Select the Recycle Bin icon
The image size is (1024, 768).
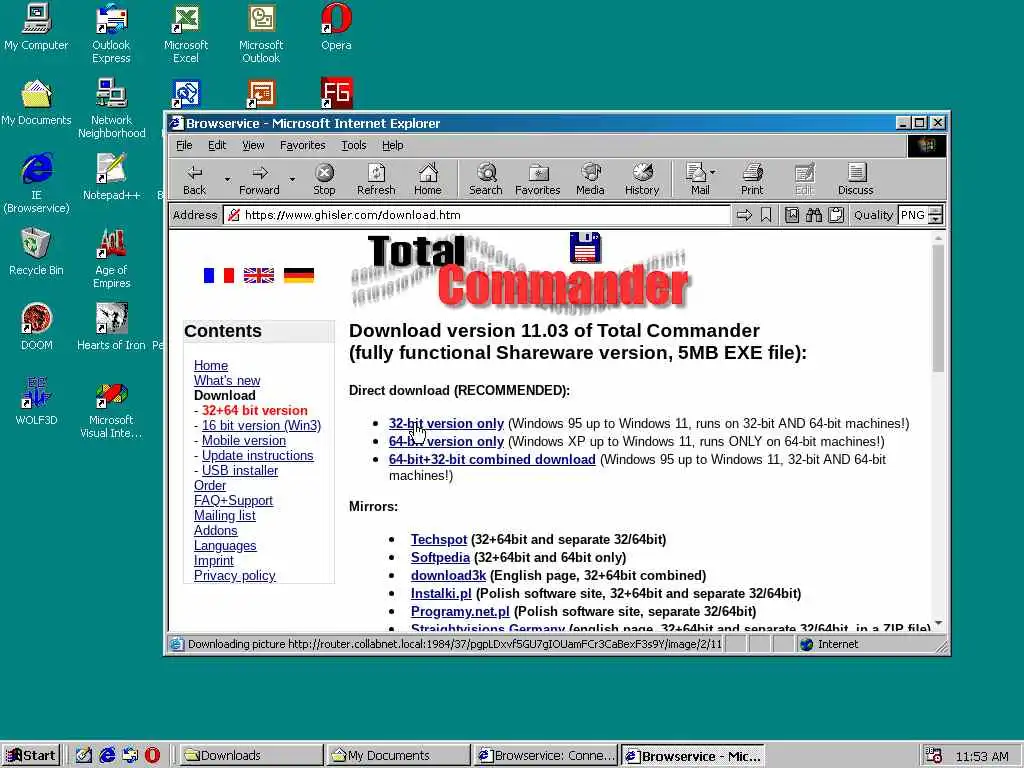point(37,251)
